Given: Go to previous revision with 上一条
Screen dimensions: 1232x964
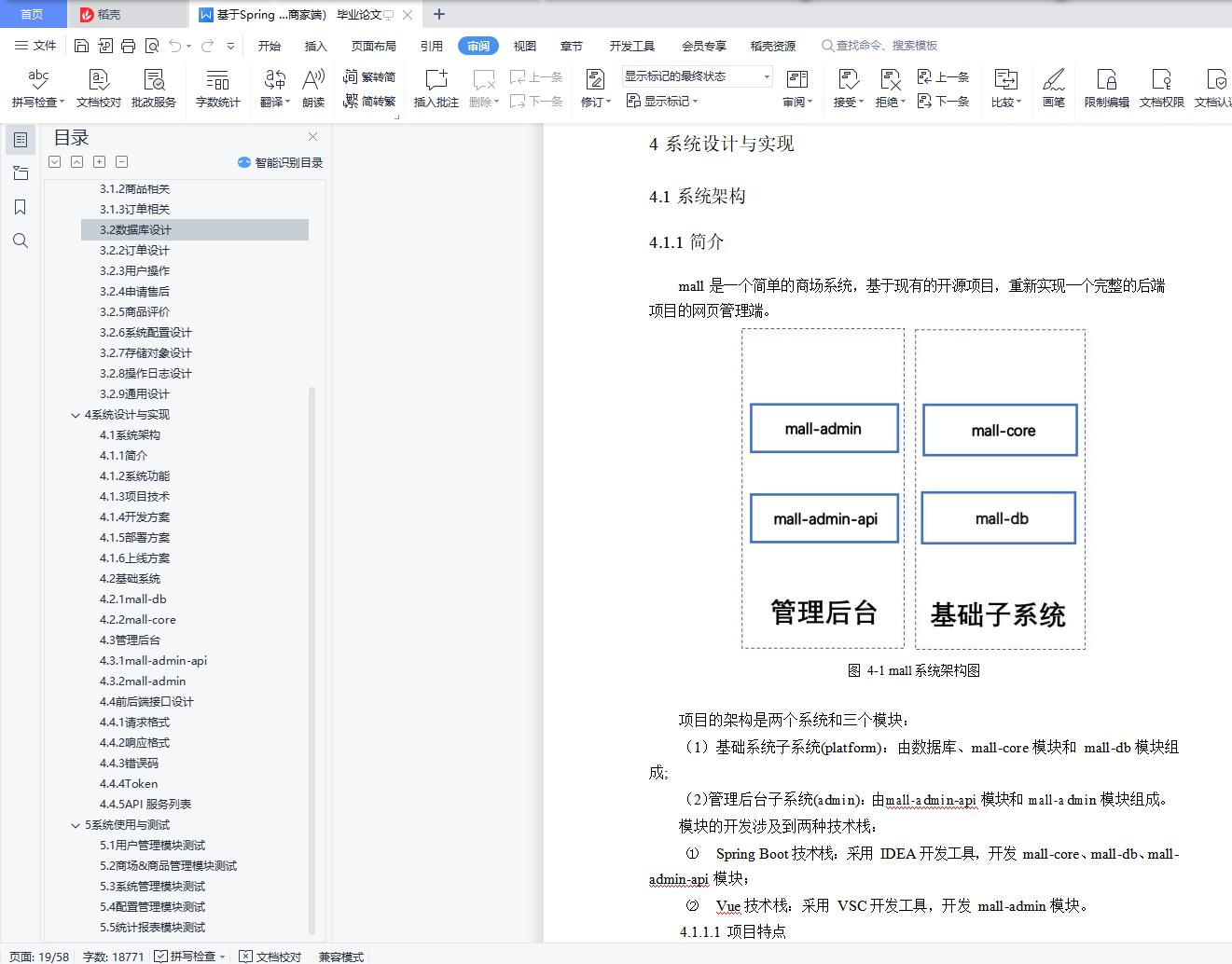Looking at the screenshot, I should tap(944, 77).
